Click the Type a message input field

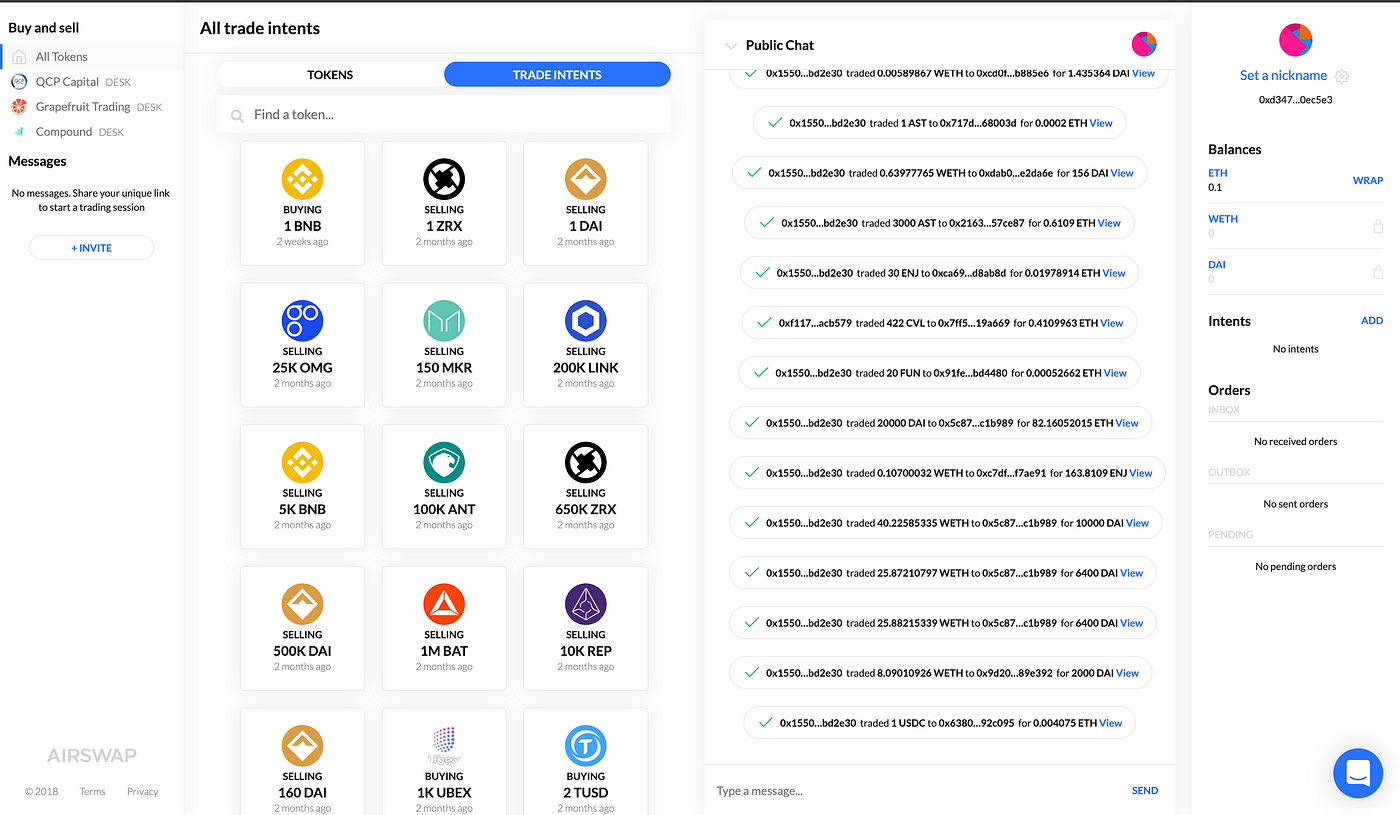click(918, 791)
